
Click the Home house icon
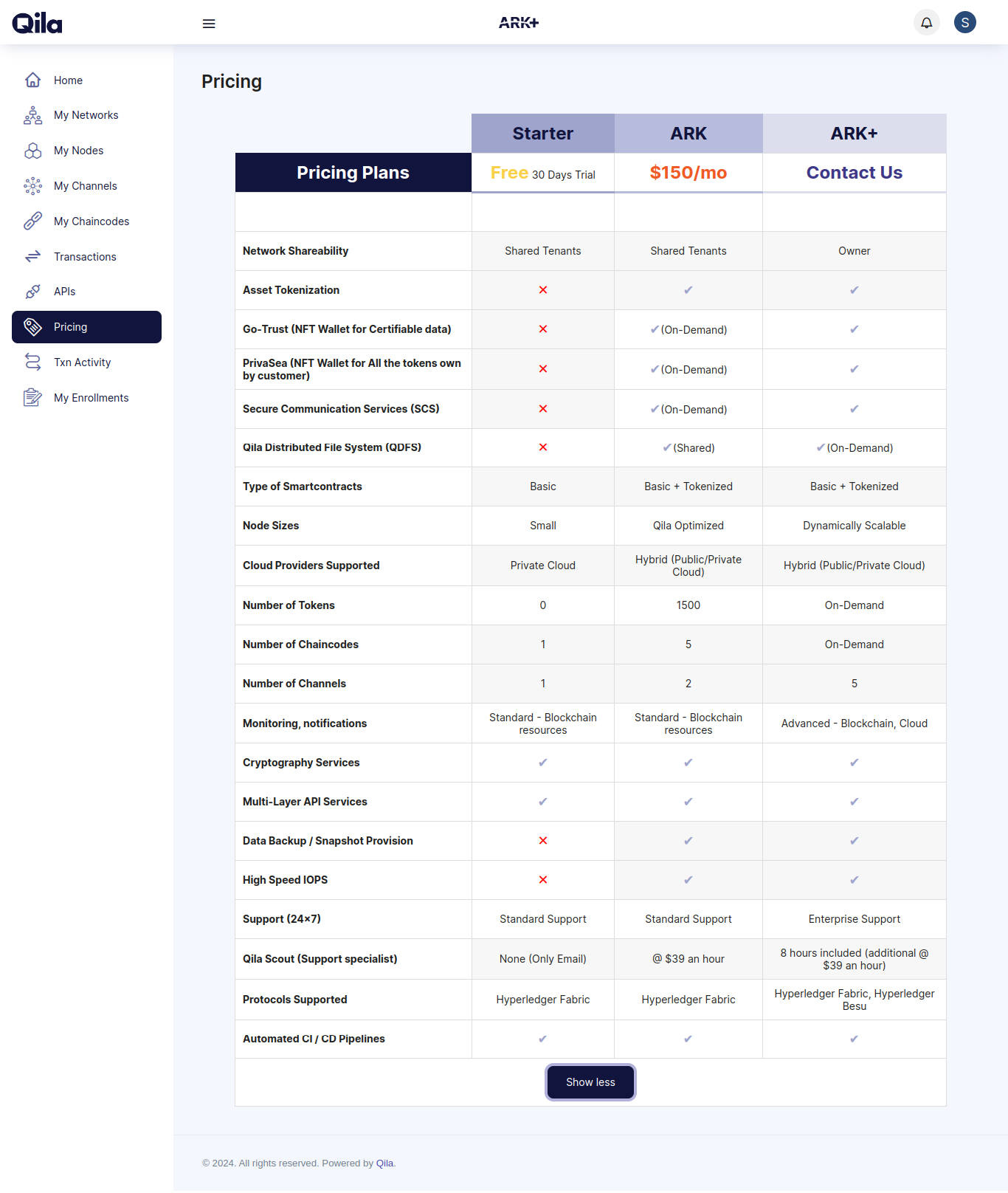(32, 80)
